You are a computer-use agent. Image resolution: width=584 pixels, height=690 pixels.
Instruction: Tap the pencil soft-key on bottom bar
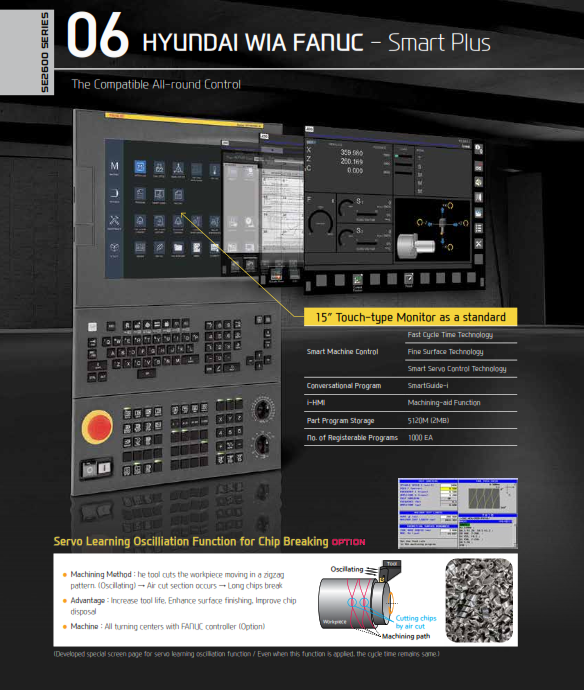[x=409, y=279]
